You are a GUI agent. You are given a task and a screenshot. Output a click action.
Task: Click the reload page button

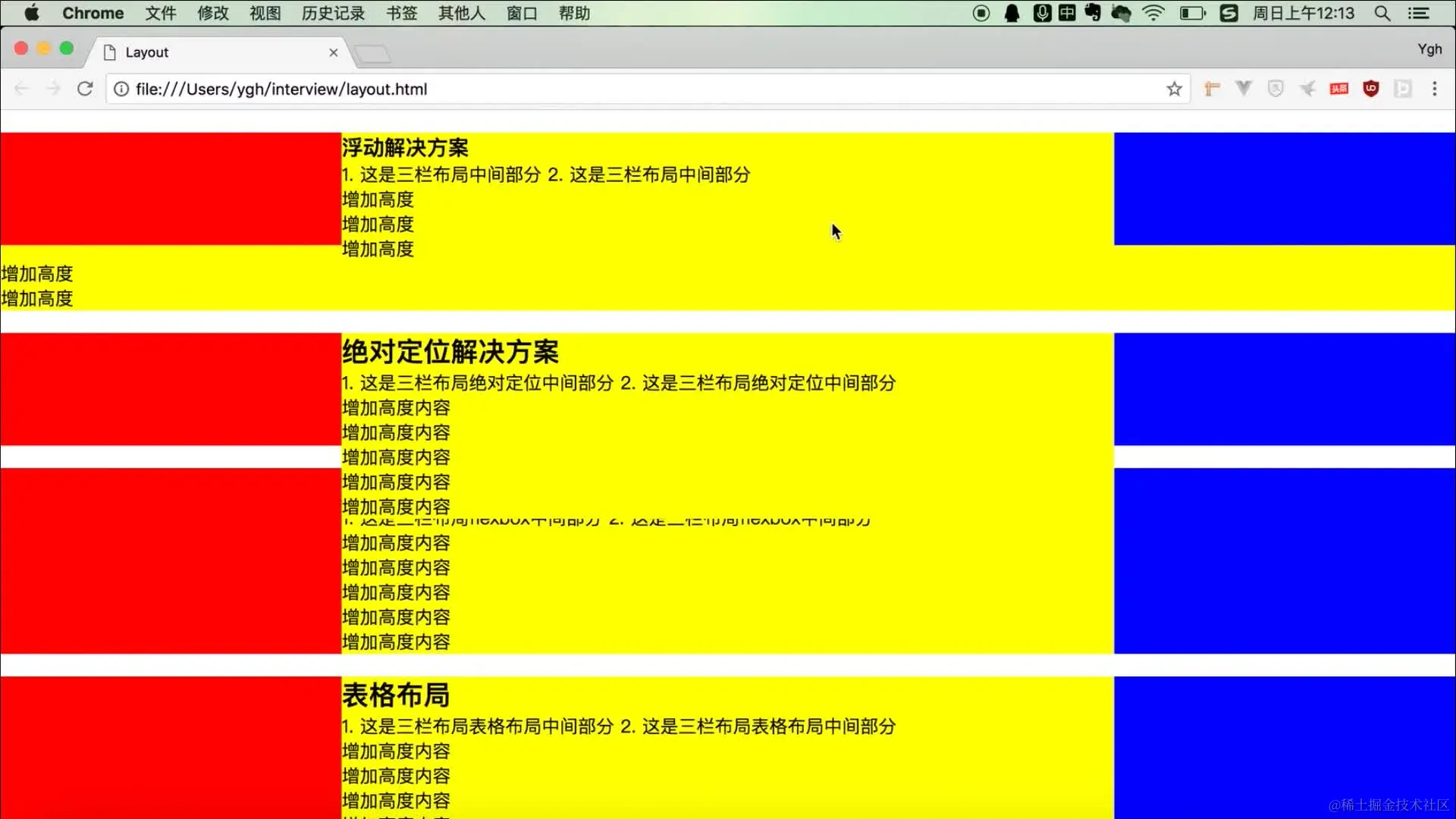pyautogui.click(x=85, y=89)
